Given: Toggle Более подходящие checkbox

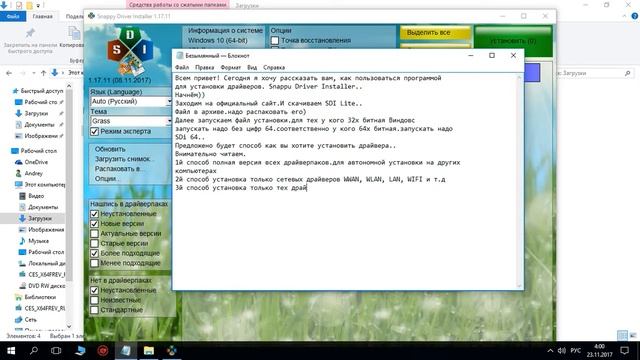Looking at the screenshot, I should pos(94,253).
